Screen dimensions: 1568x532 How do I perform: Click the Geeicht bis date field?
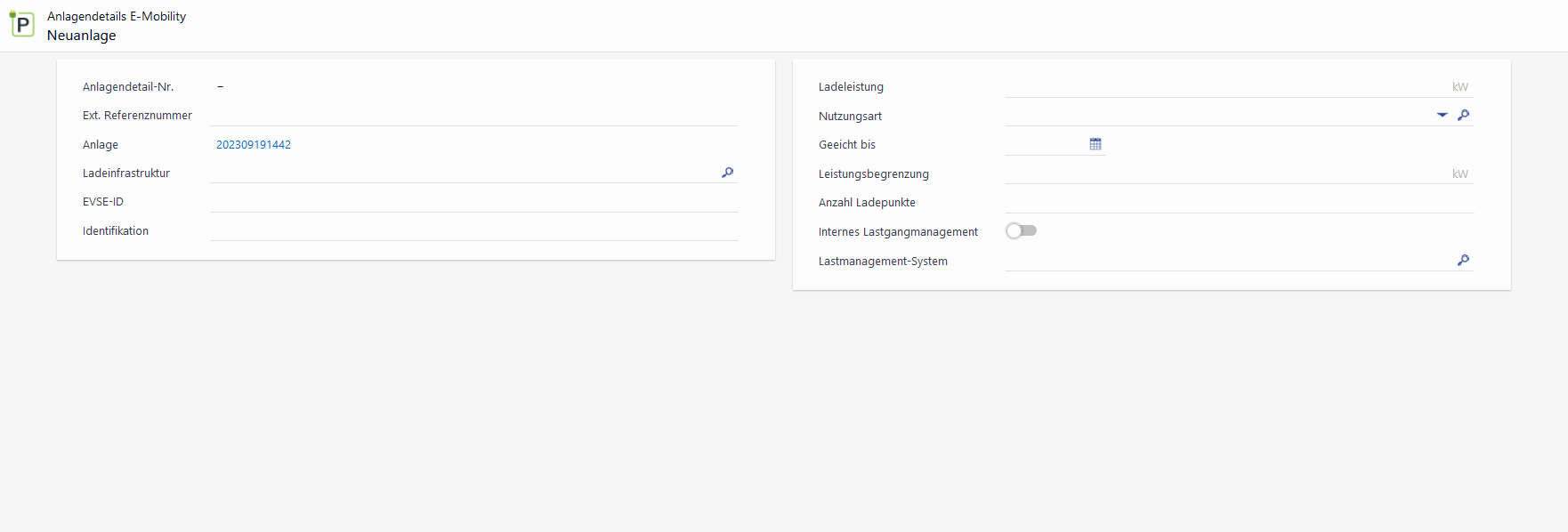(1046, 144)
